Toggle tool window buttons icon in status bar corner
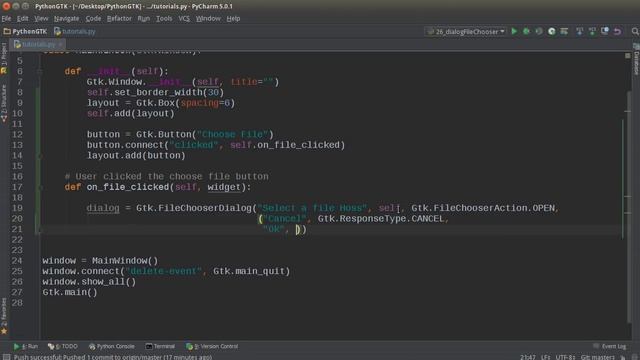 [x=6, y=357]
